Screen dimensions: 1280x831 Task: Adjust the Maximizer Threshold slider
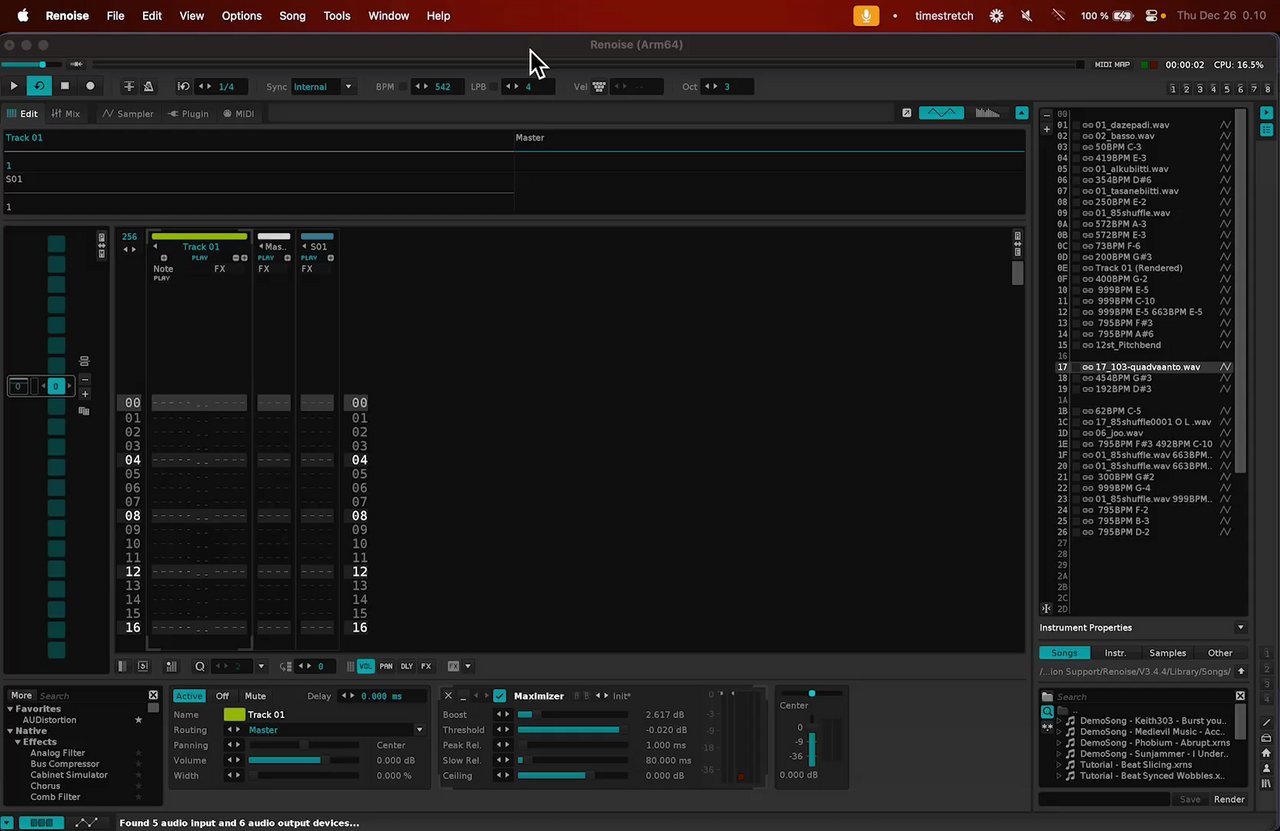[572, 730]
